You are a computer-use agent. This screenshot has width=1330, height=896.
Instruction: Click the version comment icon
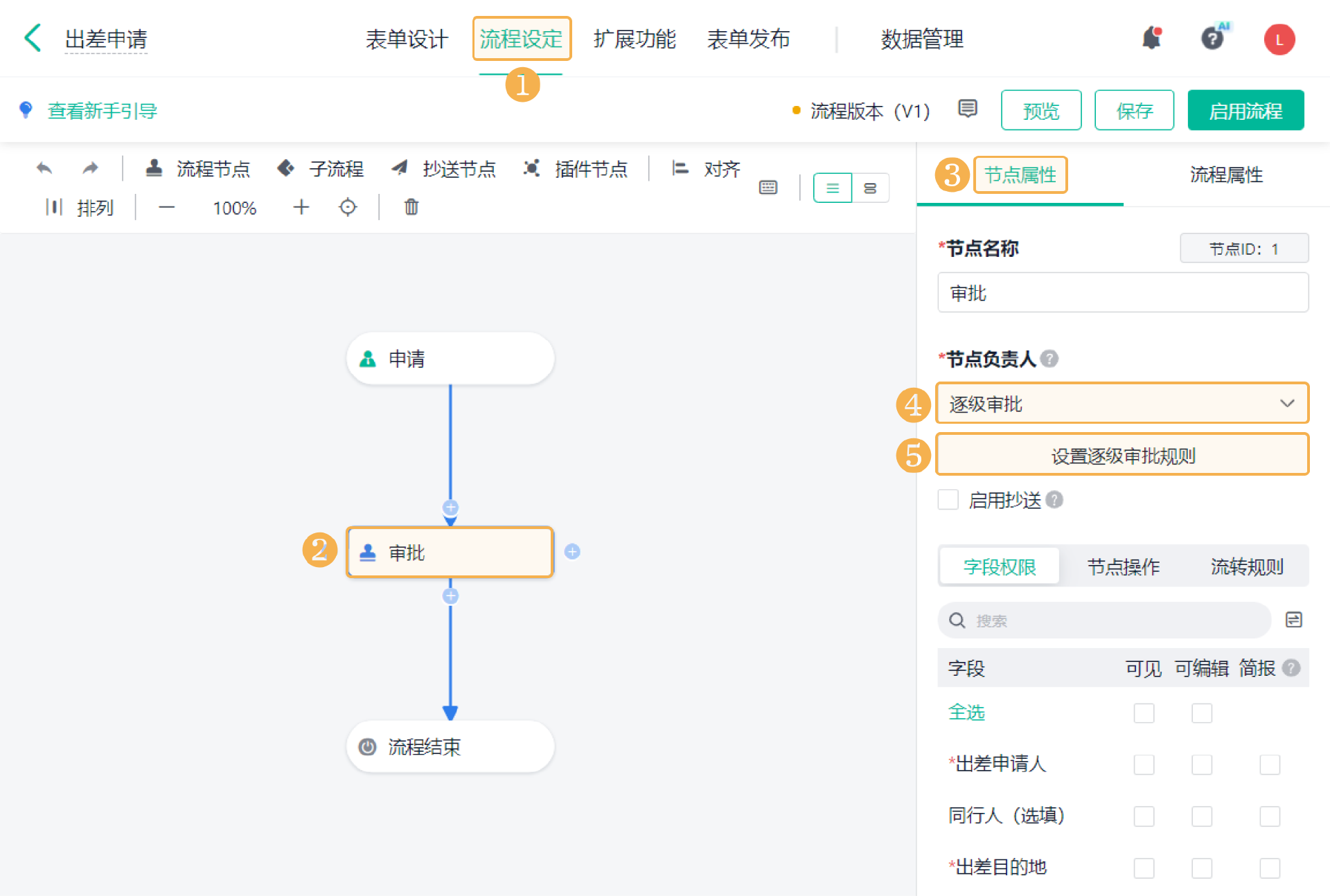tap(967, 109)
